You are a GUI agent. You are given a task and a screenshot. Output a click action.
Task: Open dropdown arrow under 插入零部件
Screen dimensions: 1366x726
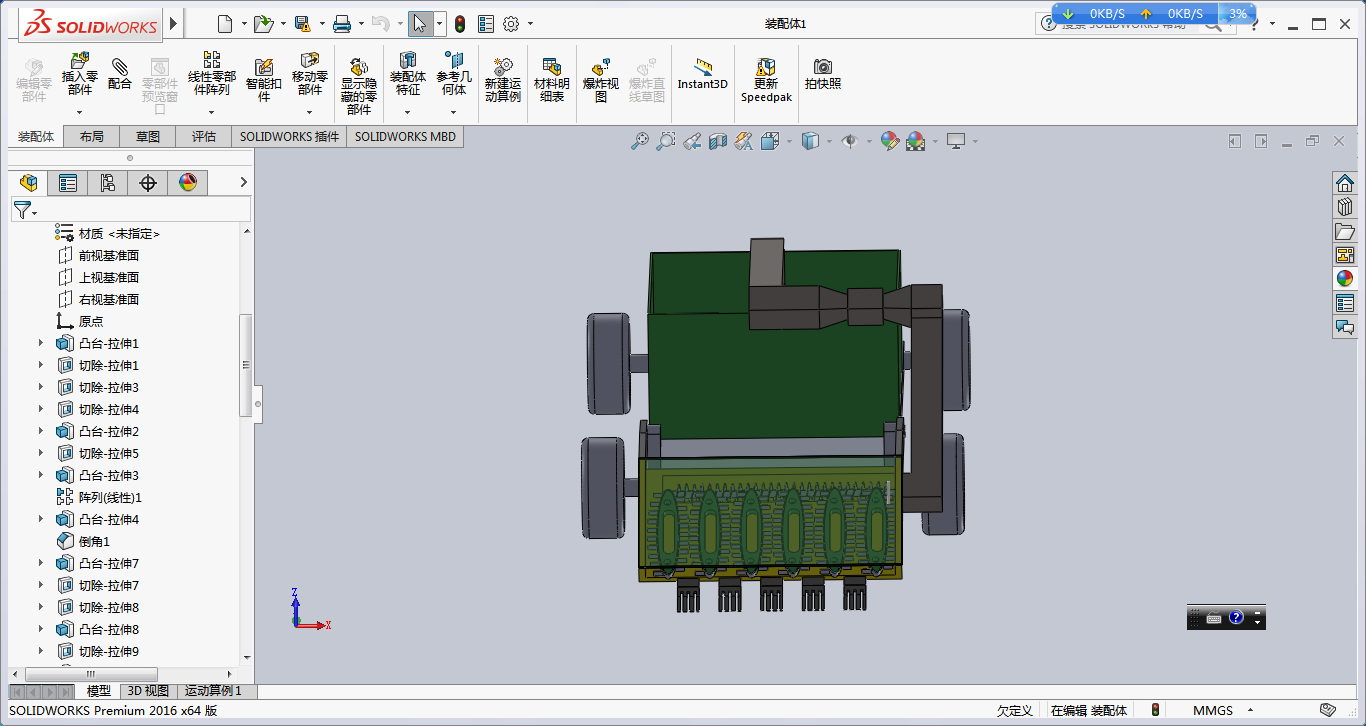point(80,112)
